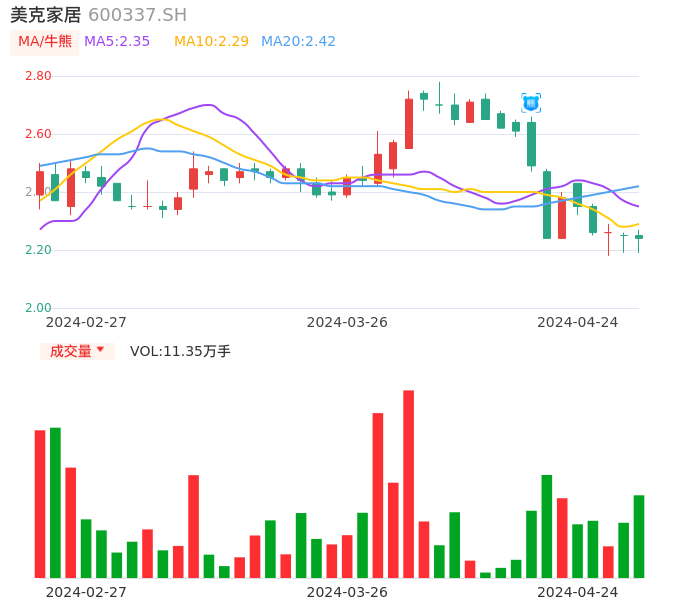Viewport: 686px width, 606px height.
Task: Click the tallest red volume bar
Action: tap(409, 484)
